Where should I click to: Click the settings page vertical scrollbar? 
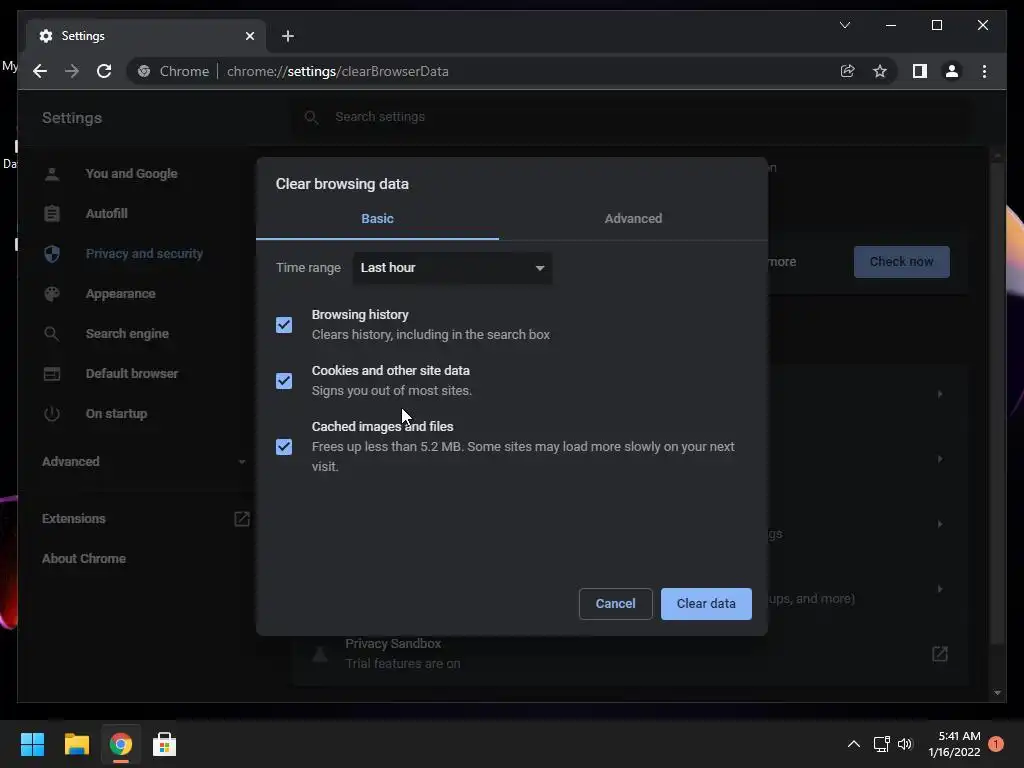[x=997, y=403]
